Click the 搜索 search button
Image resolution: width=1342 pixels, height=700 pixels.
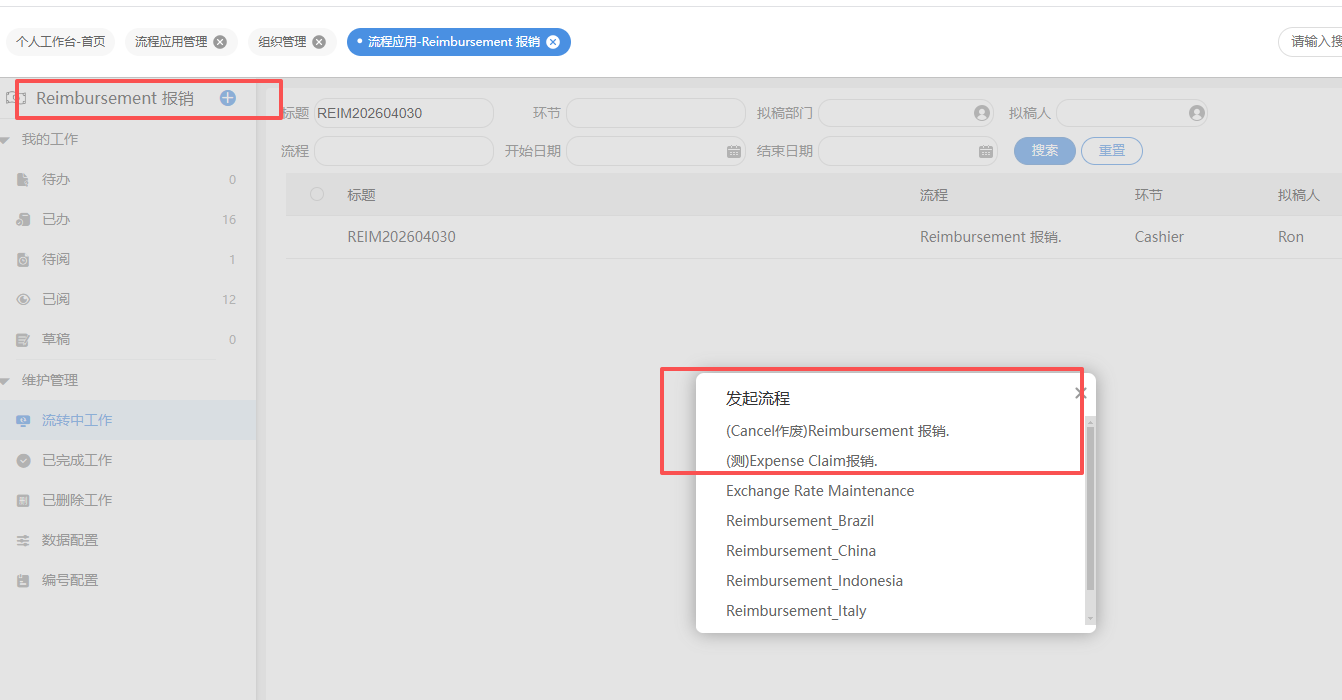point(1045,151)
